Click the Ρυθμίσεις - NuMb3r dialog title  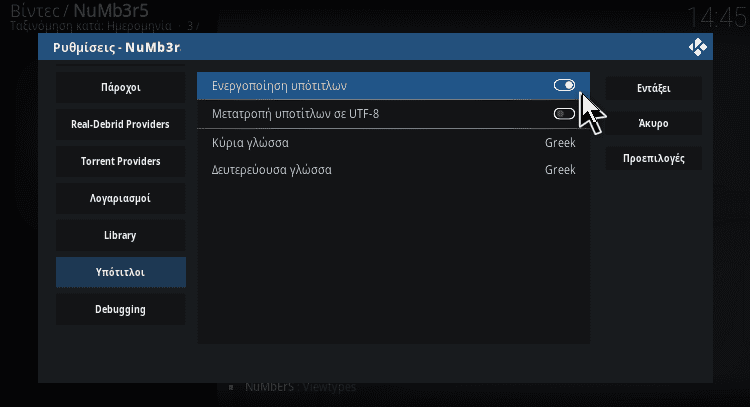117,47
